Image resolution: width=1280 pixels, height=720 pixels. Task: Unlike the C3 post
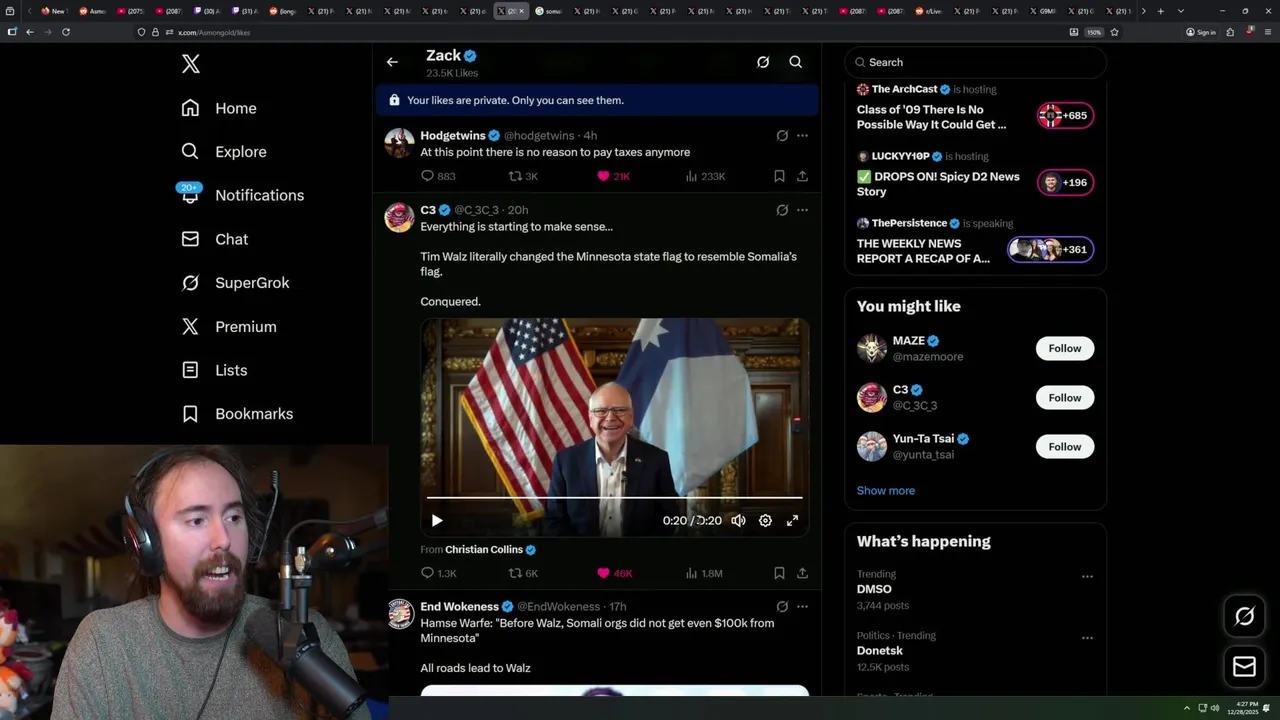click(614, 573)
